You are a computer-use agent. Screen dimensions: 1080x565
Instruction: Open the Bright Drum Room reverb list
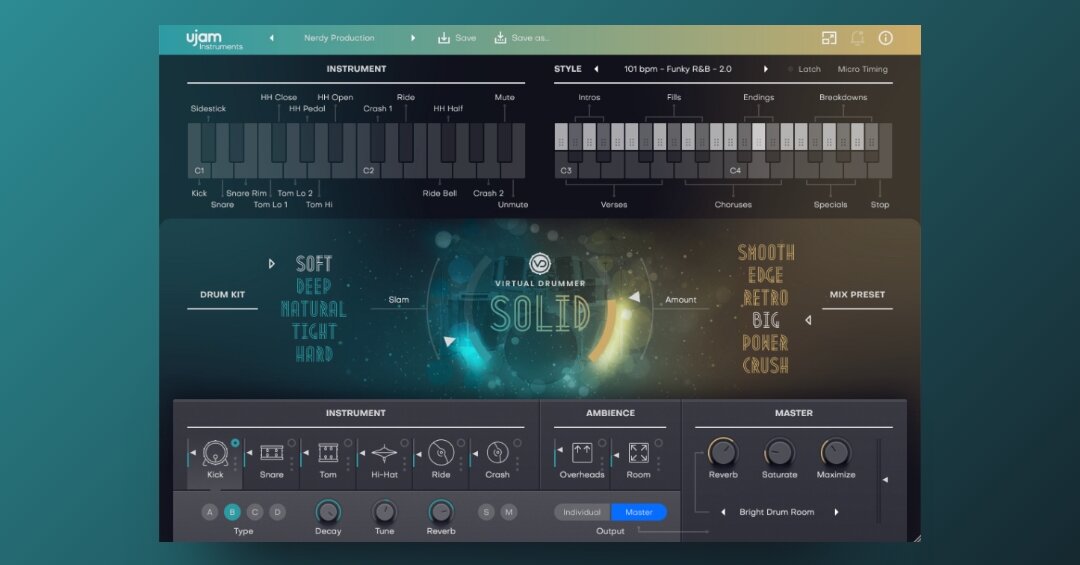click(x=777, y=512)
